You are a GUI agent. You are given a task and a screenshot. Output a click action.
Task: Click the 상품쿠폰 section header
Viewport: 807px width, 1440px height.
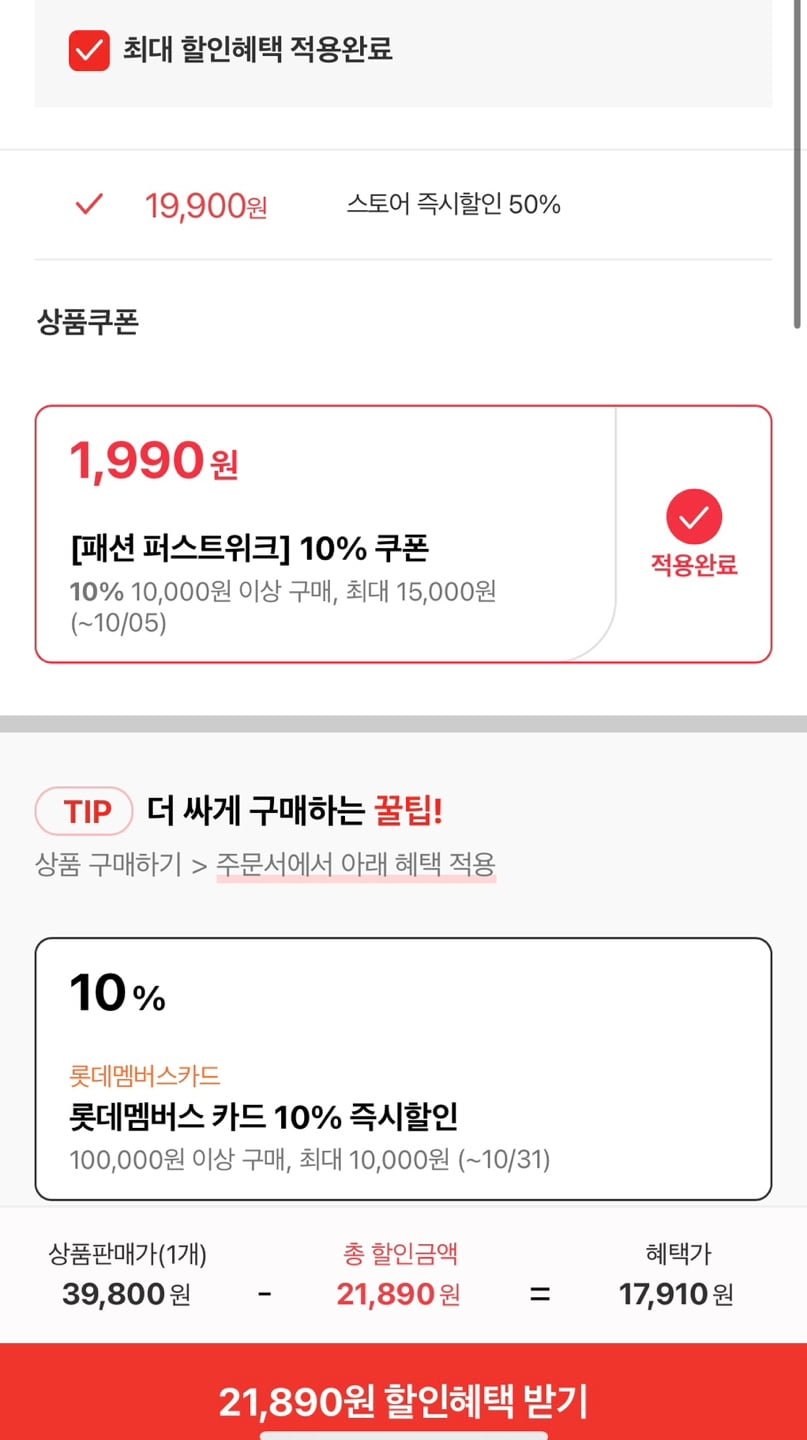point(88,323)
